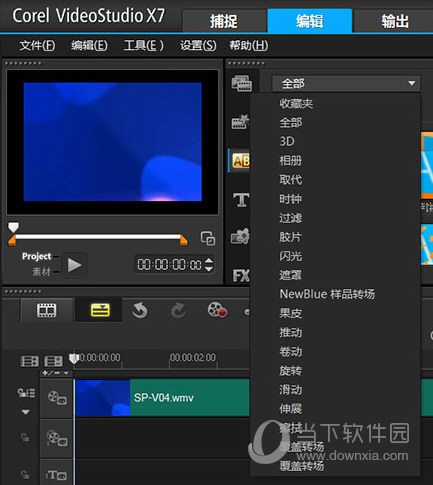Expand the 全部 category dropdown
This screenshot has width=433, height=485.
click(346, 83)
